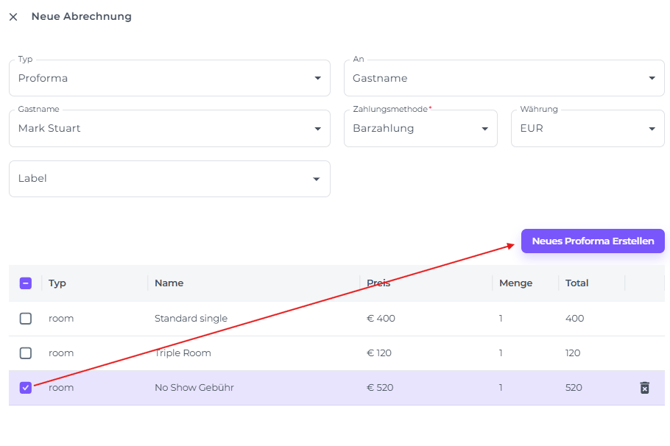Click the Name column header

[169, 283]
